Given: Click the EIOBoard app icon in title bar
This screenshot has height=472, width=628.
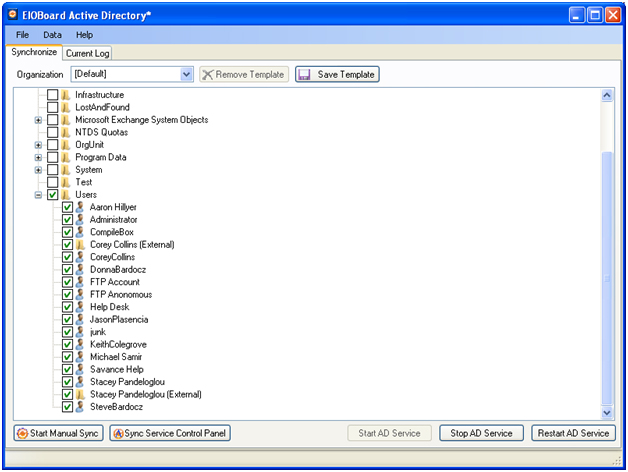Looking at the screenshot, I should point(13,15).
